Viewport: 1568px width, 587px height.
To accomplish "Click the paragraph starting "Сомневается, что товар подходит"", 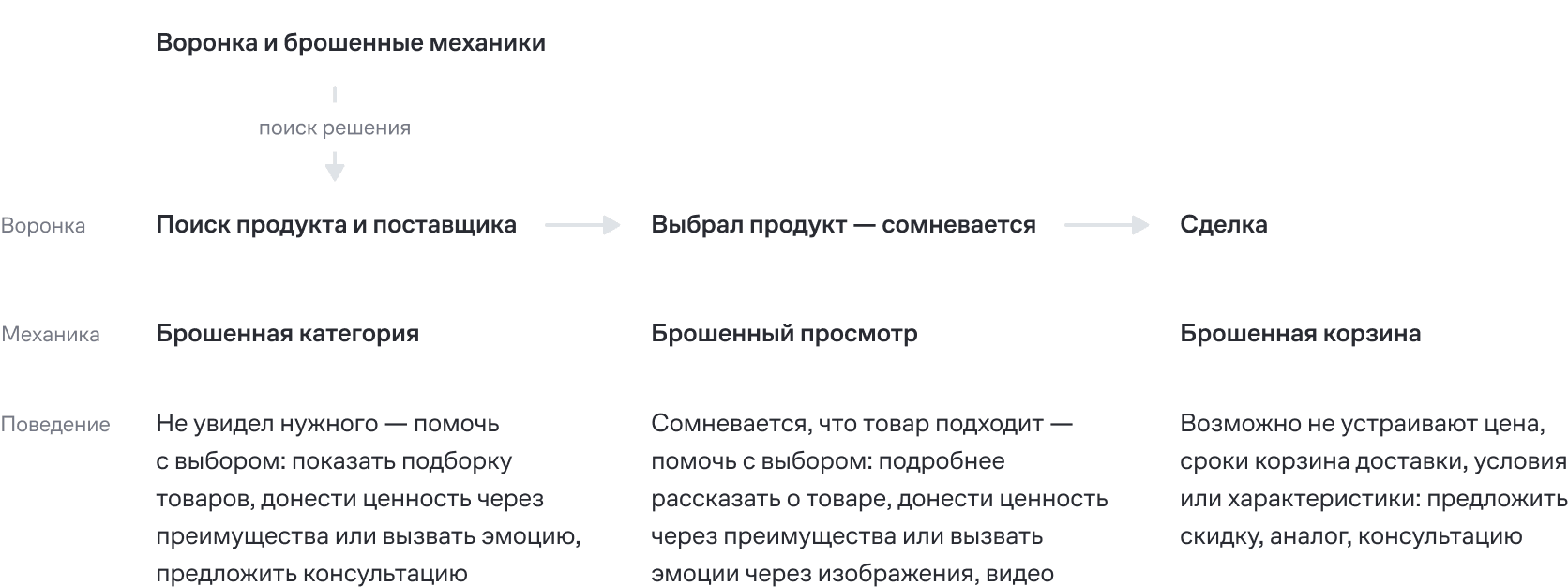I will (879, 498).
